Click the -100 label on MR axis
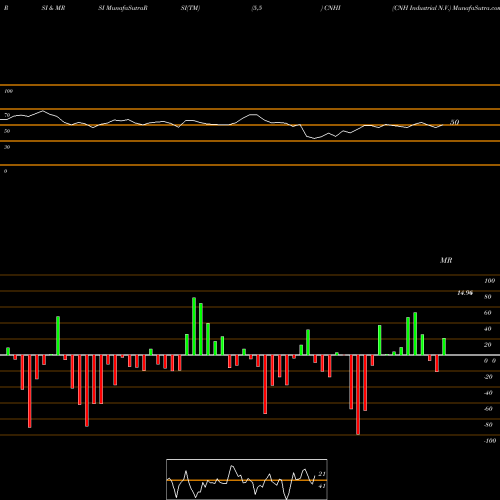 (490, 441)
